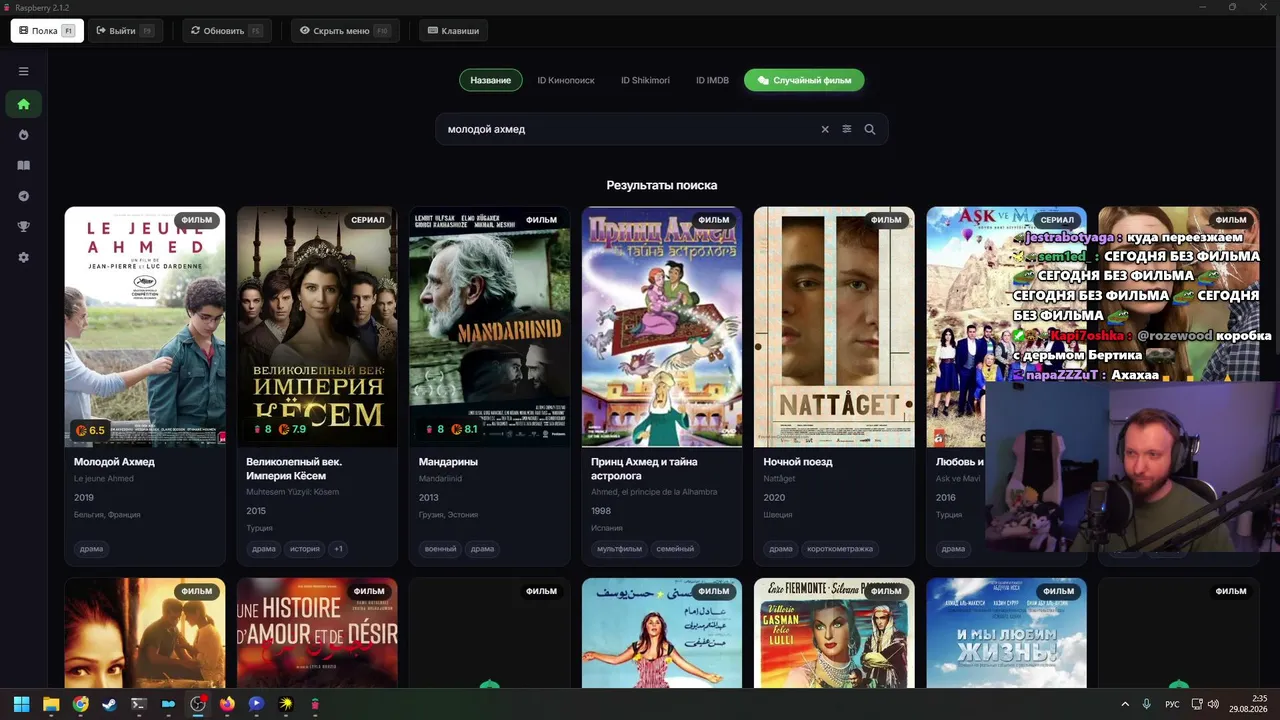Open Google Chrome from the taskbar
The width and height of the screenshot is (1280, 720).
pyautogui.click(x=80, y=704)
